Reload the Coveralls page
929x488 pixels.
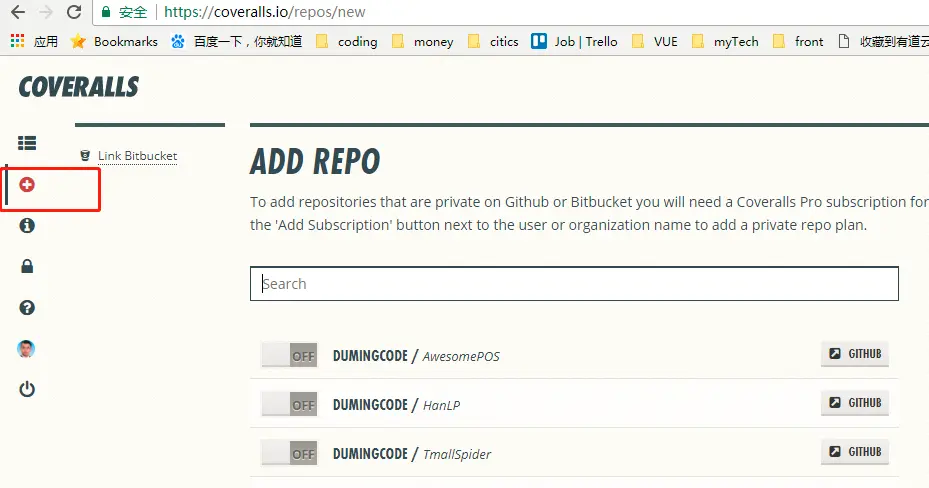coord(74,12)
